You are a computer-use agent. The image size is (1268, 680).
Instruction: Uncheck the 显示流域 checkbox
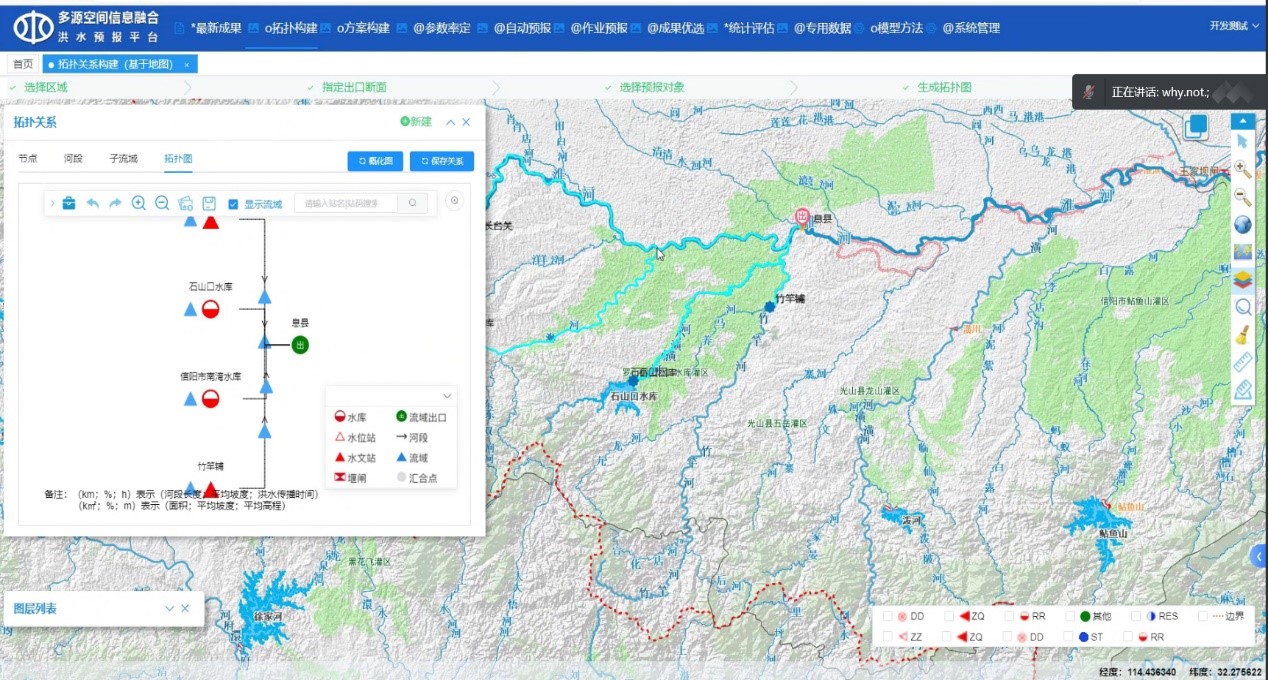coord(233,204)
